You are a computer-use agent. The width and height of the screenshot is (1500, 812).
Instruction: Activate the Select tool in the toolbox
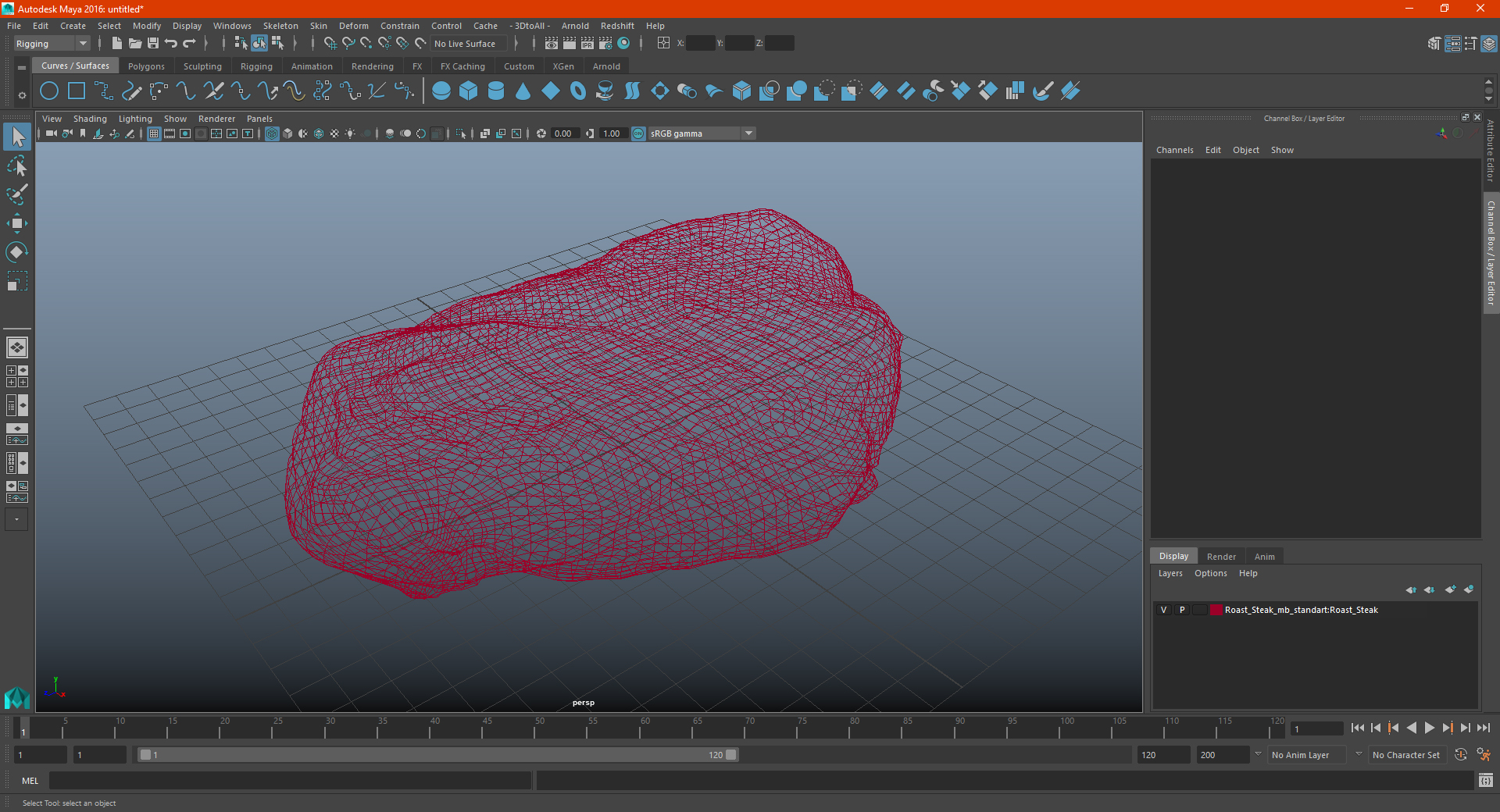click(17, 137)
